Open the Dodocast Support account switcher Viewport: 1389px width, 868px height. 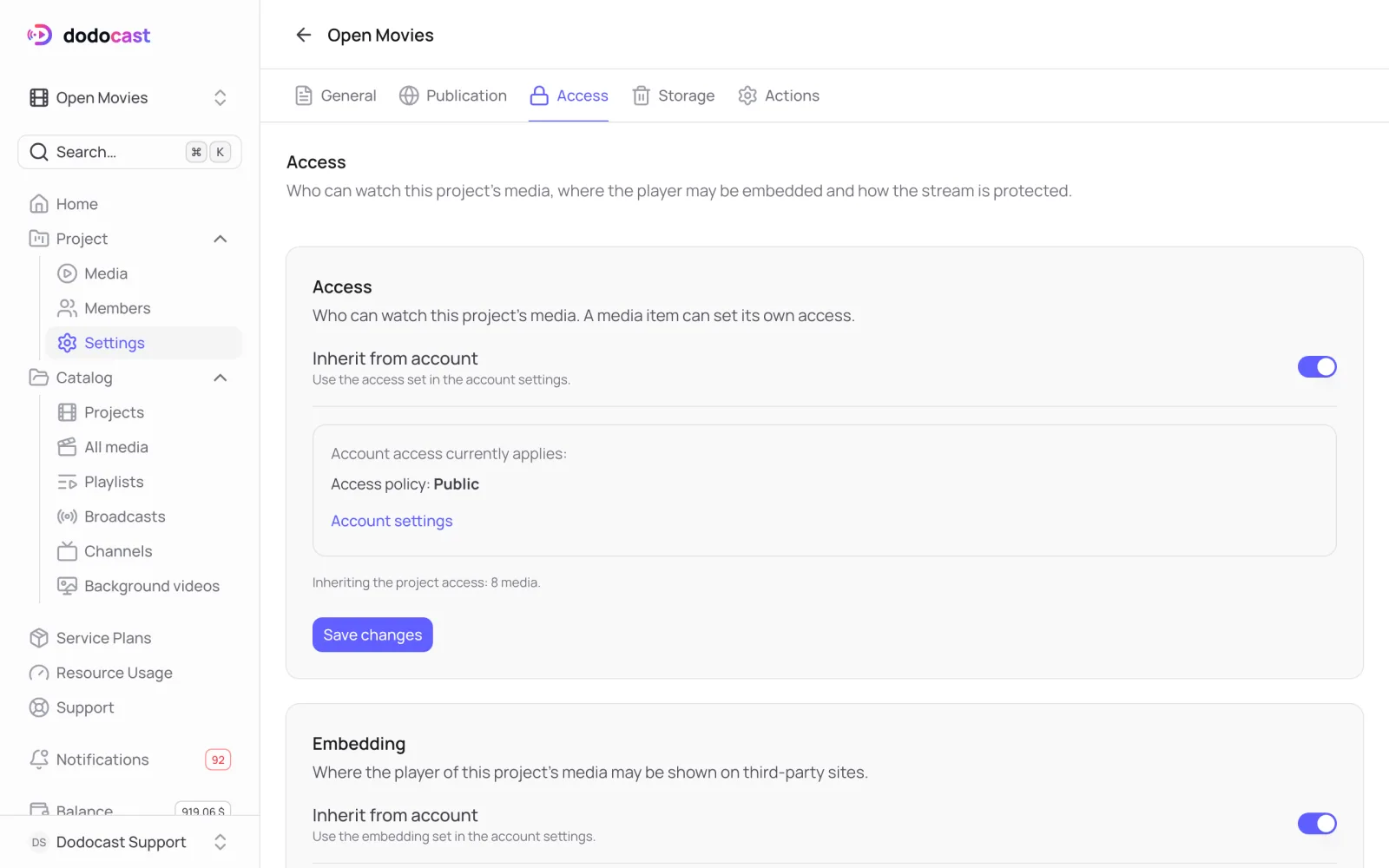click(130, 842)
